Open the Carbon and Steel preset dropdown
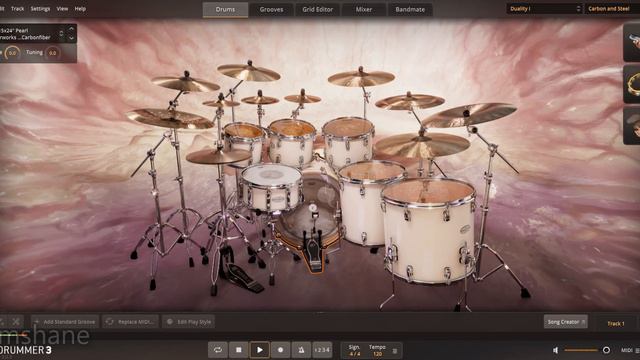Image resolution: width=640 pixels, height=360 pixels. [612, 9]
